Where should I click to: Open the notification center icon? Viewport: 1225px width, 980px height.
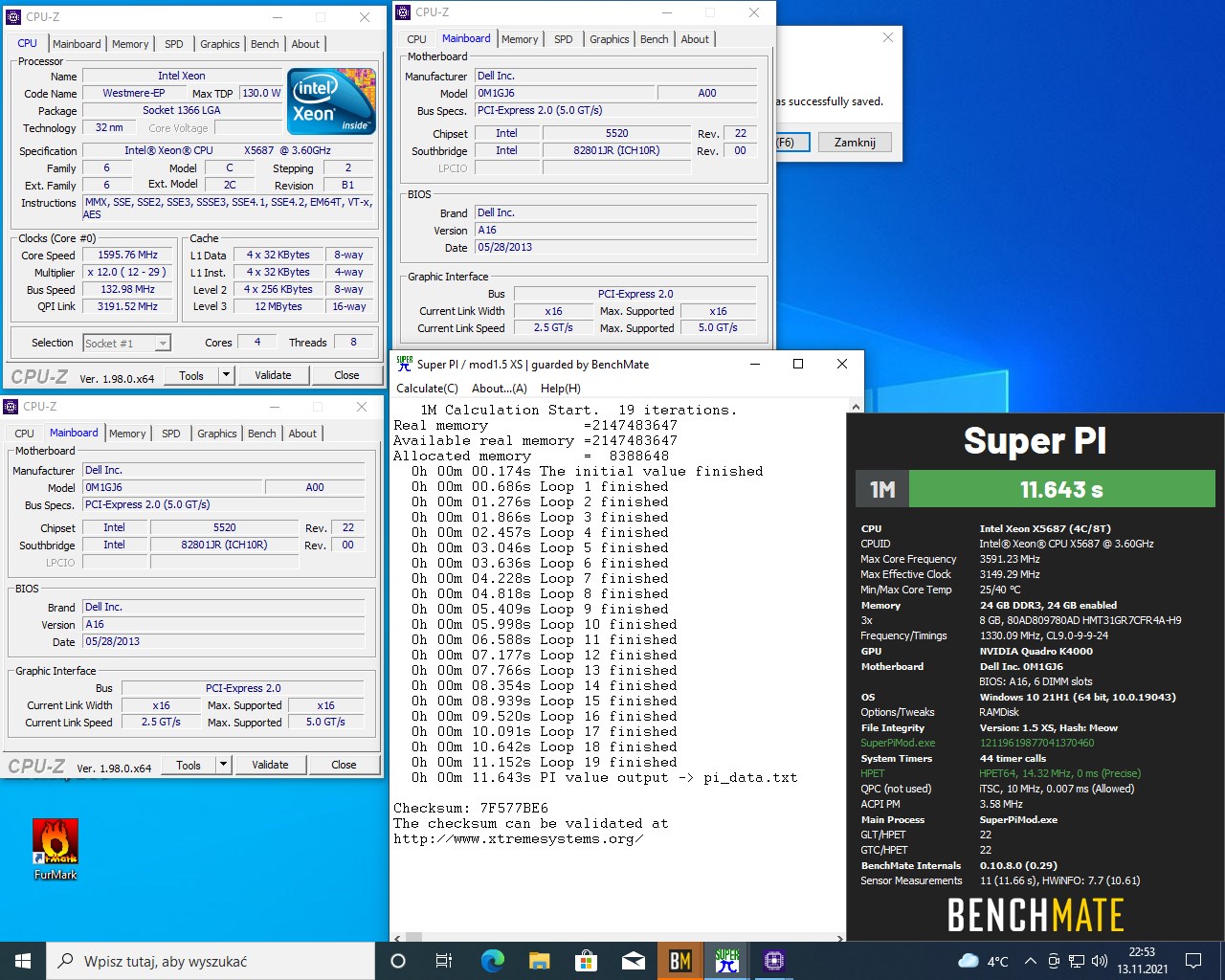[1193, 961]
